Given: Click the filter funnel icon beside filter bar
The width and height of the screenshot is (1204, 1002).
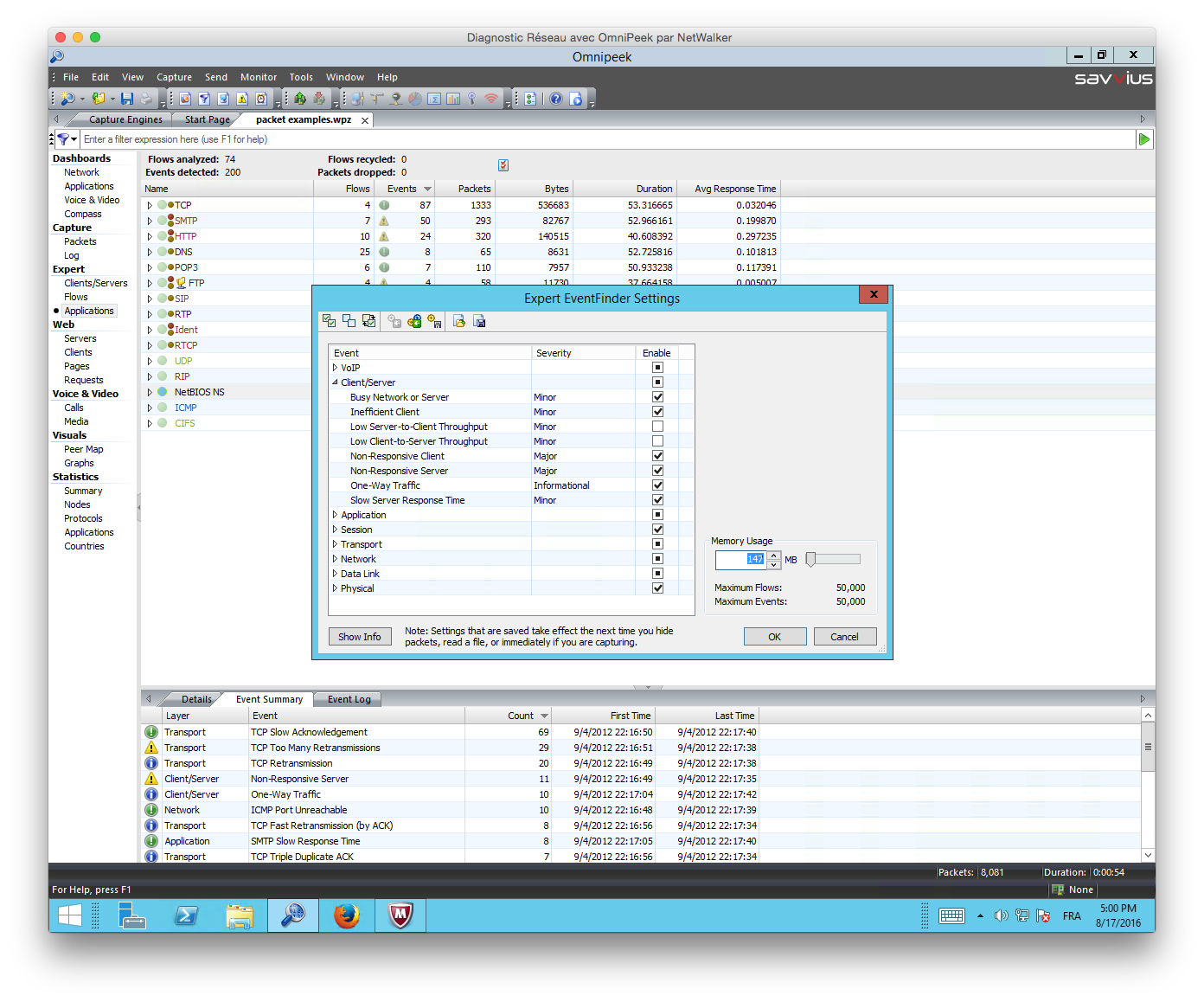Looking at the screenshot, I should coord(63,138).
